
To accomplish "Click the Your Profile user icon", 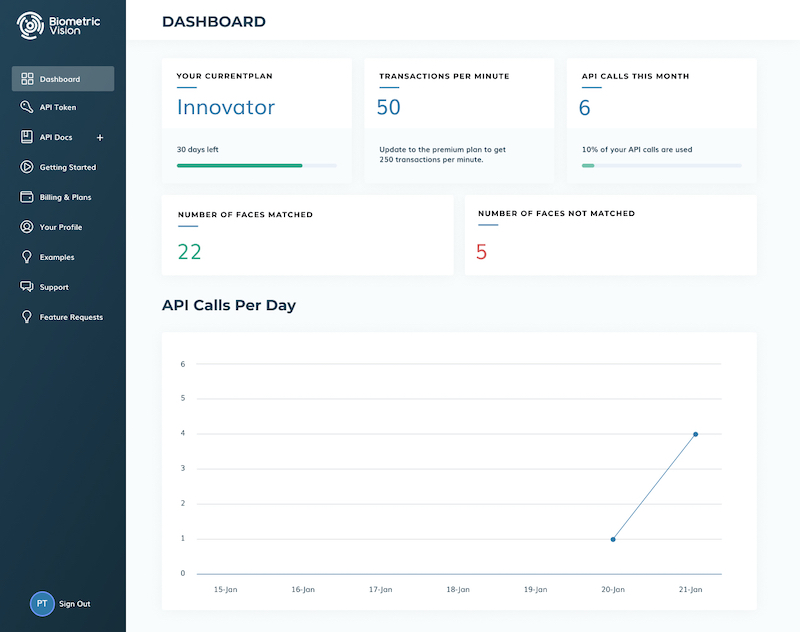I will pos(27,227).
